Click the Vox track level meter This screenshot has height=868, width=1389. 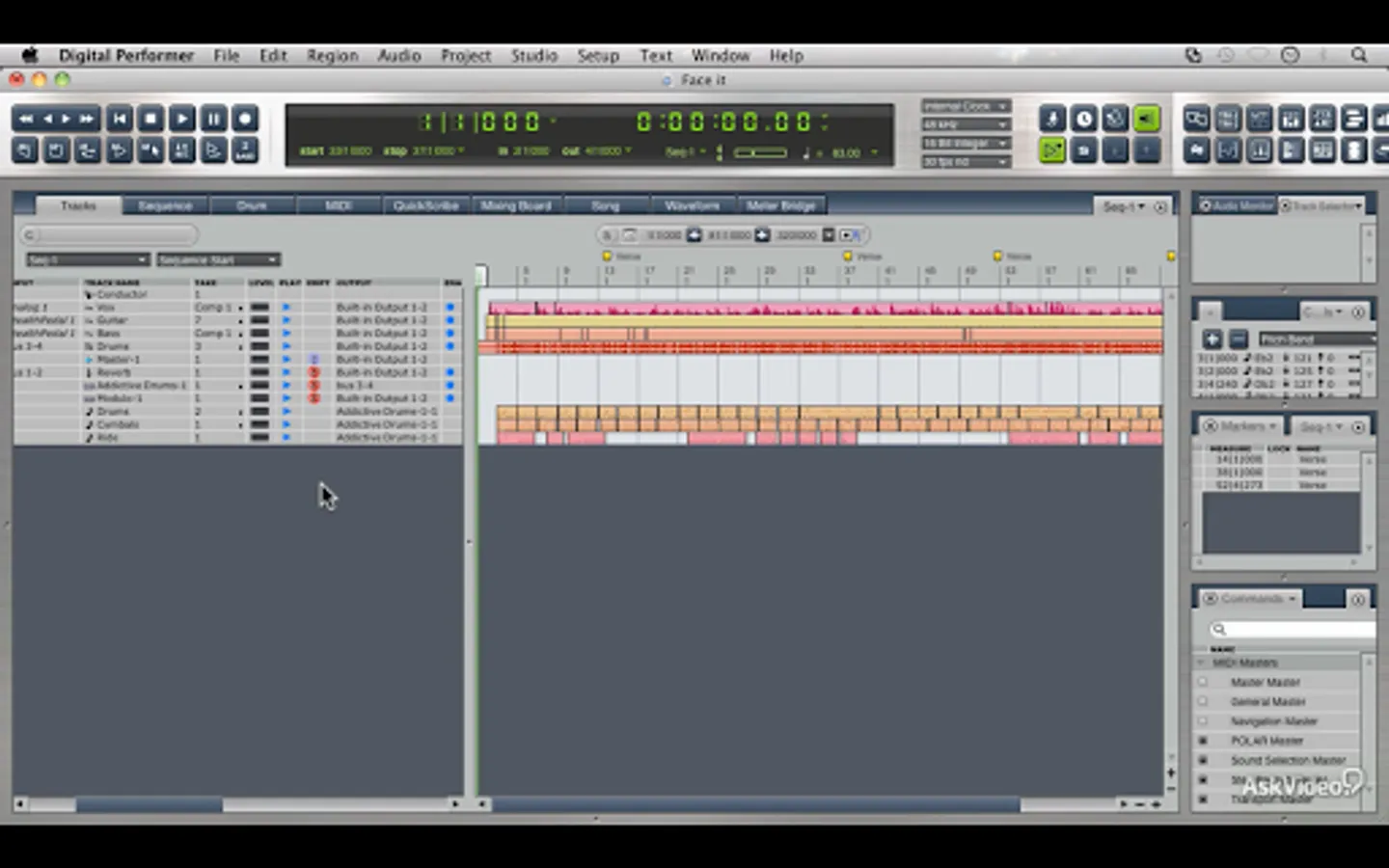(x=259, y=308)
